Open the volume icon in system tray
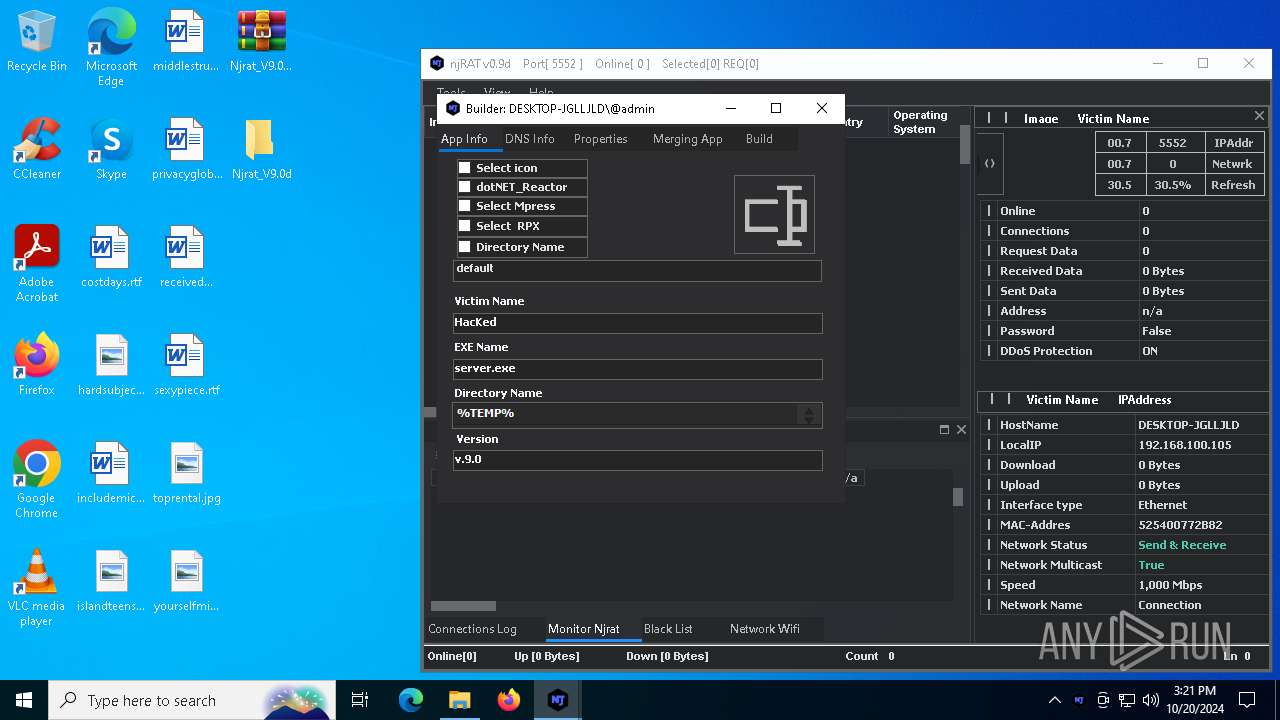 [1151, 700]
